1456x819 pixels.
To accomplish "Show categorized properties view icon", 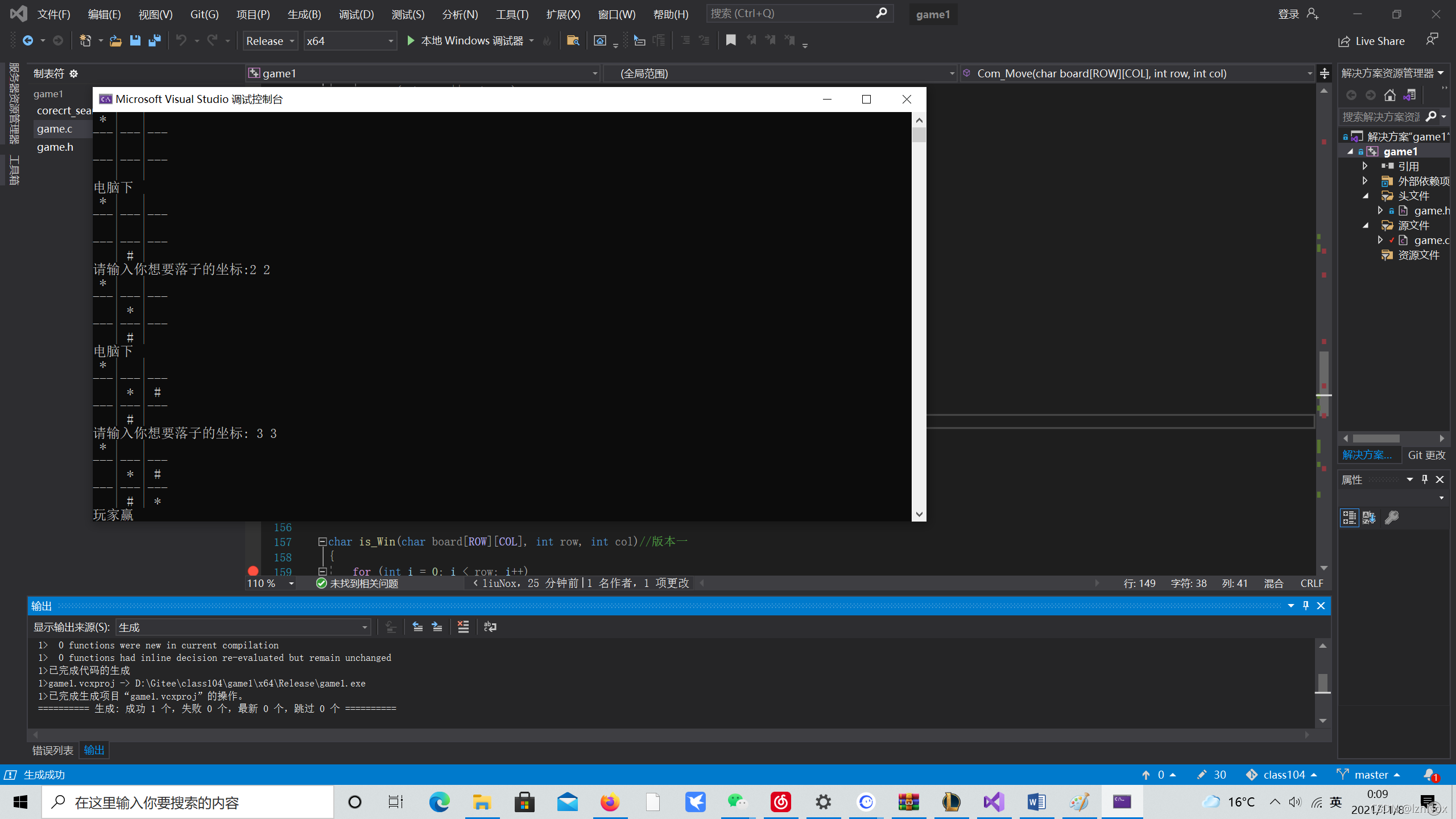I will point(1349,517).
